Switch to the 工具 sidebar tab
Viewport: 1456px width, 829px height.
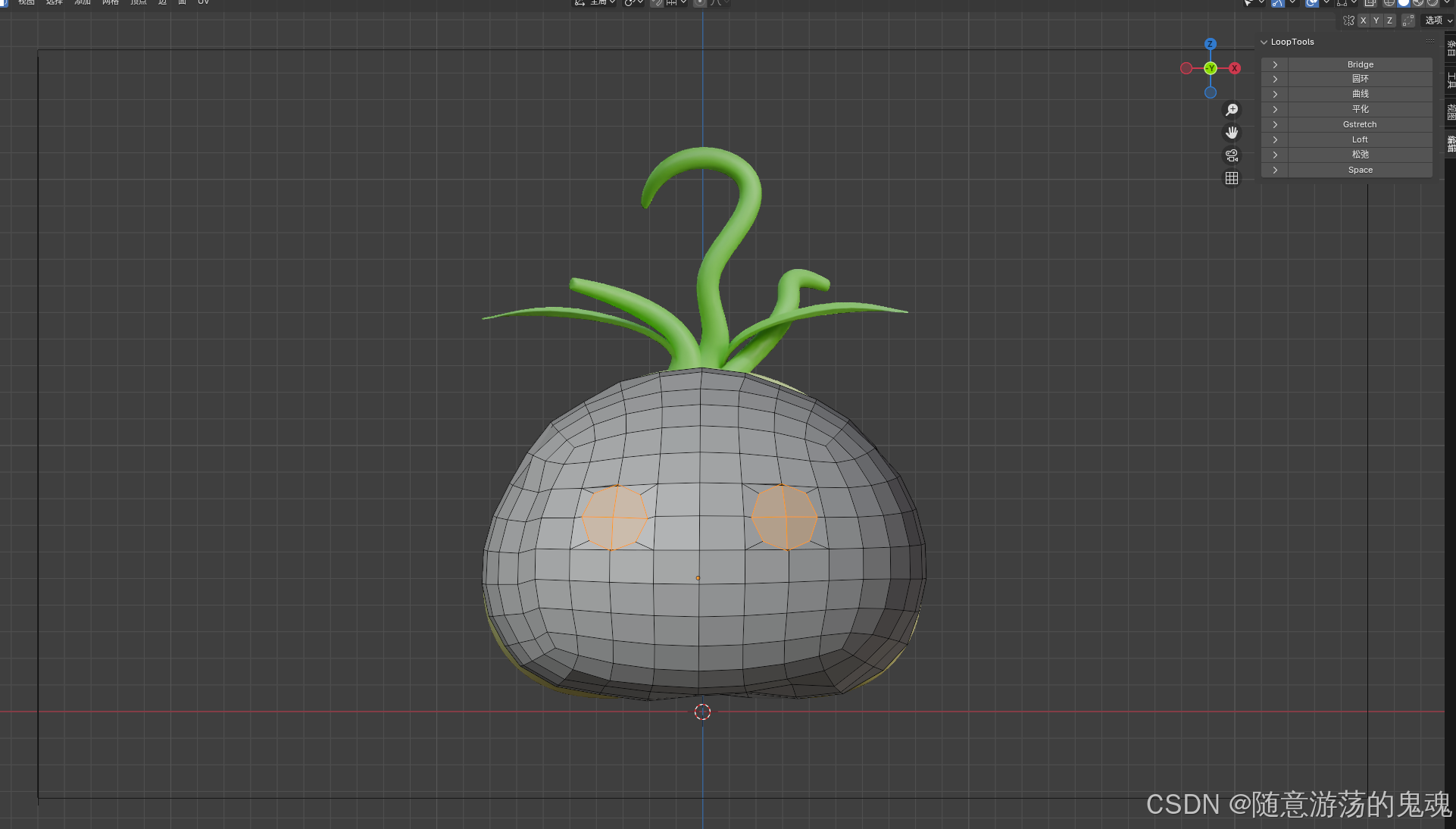1450,80
